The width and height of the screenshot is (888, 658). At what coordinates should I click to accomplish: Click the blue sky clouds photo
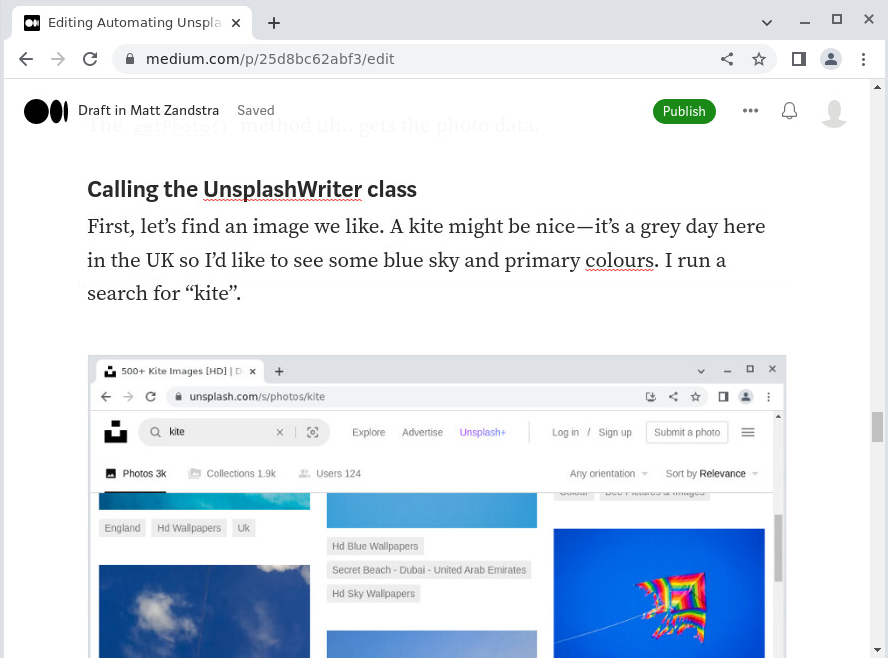pyautogui.click(x=204, y=611)
